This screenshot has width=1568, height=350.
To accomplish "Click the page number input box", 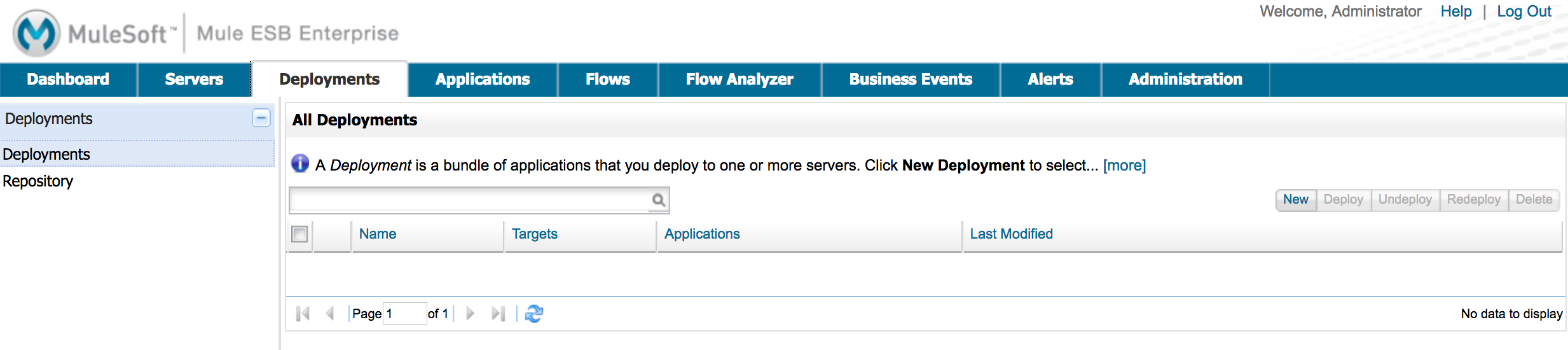I will pos(404,314).
